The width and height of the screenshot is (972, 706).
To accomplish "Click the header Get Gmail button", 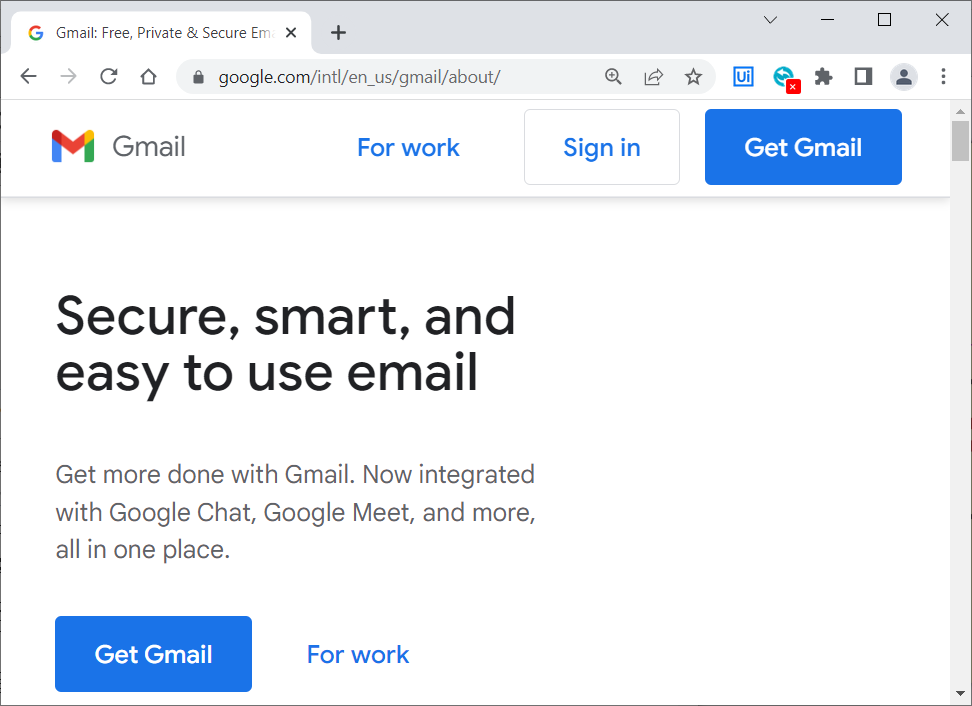I will [803, 148].
